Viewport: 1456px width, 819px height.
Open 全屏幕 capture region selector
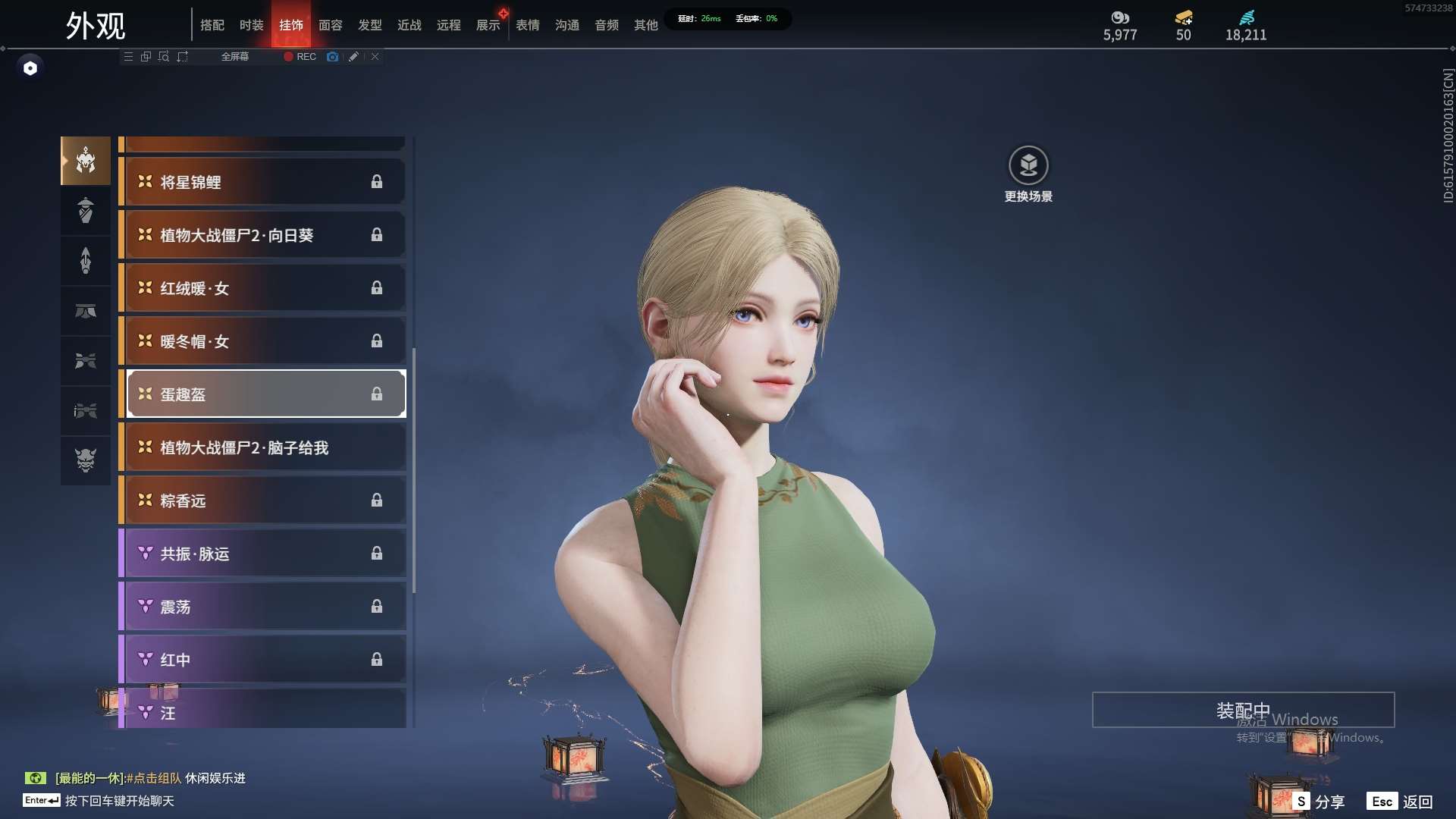(x=234, y=57)
